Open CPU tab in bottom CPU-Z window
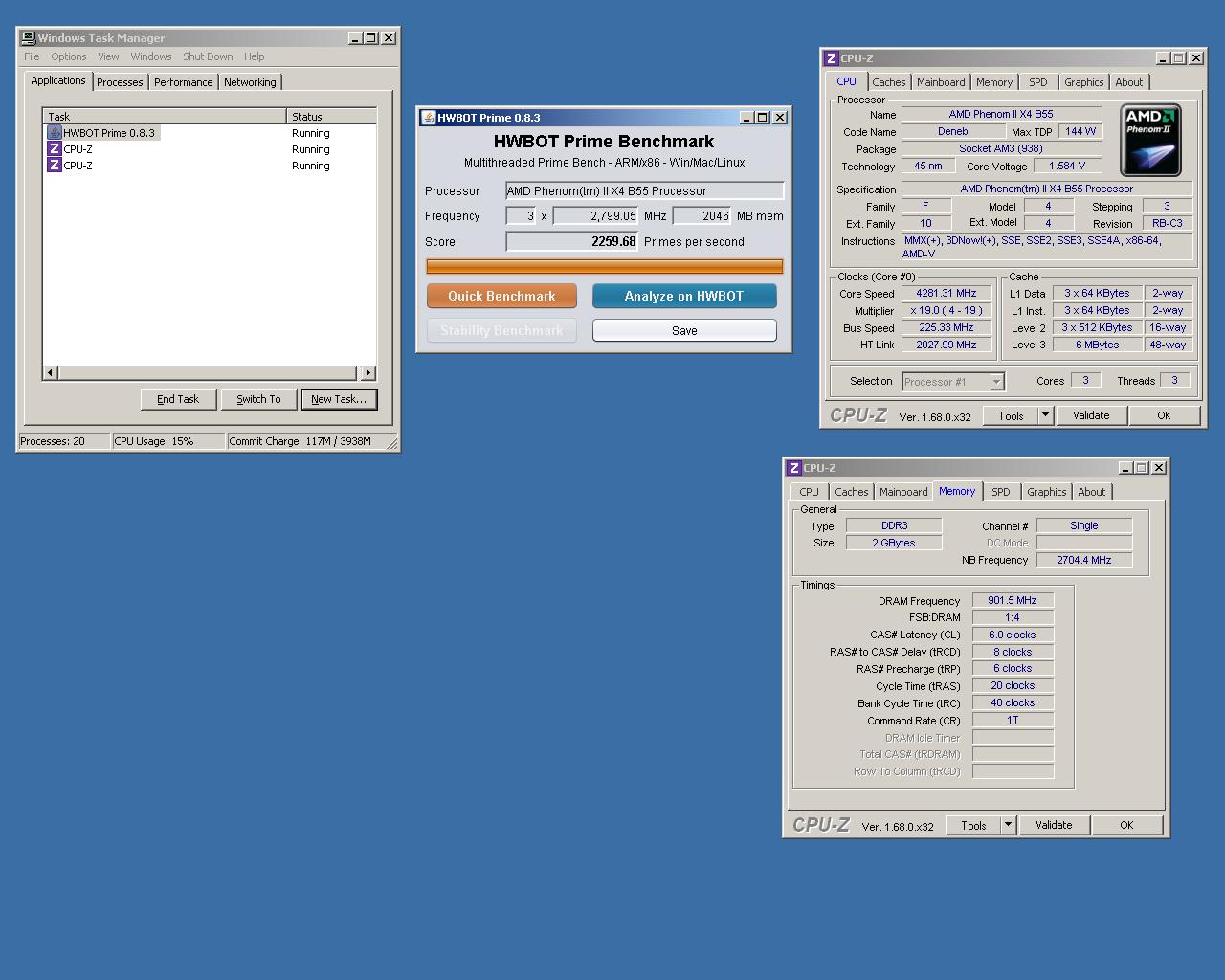 pos(809,492)
